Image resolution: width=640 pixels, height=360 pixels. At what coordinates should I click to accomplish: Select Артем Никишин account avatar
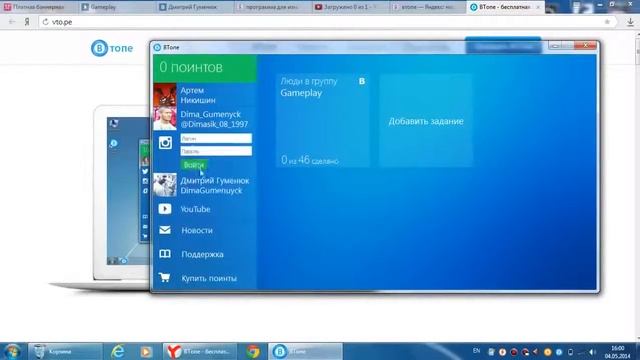(165, 95)
